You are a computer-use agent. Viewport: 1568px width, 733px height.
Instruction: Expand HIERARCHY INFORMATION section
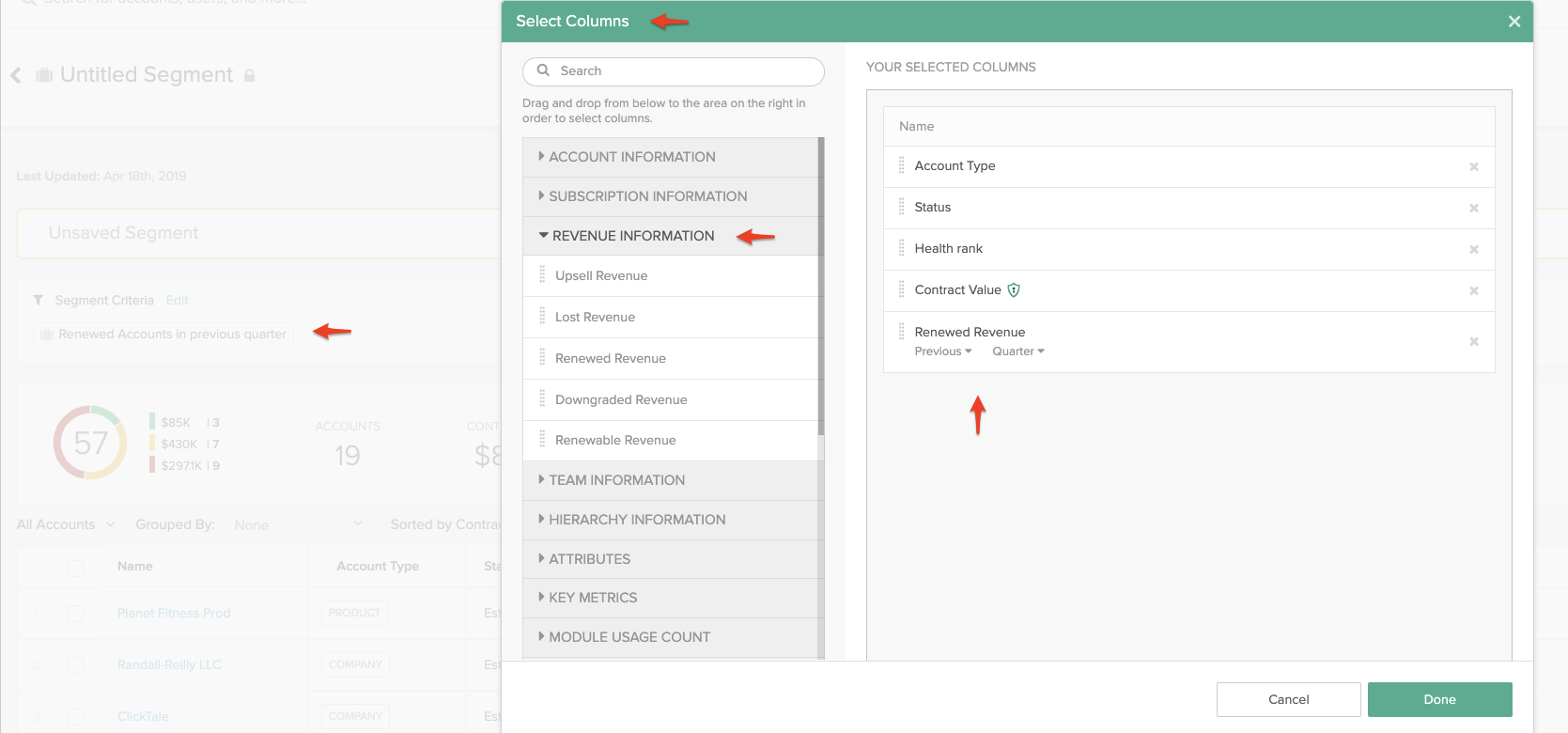(671, 520)
